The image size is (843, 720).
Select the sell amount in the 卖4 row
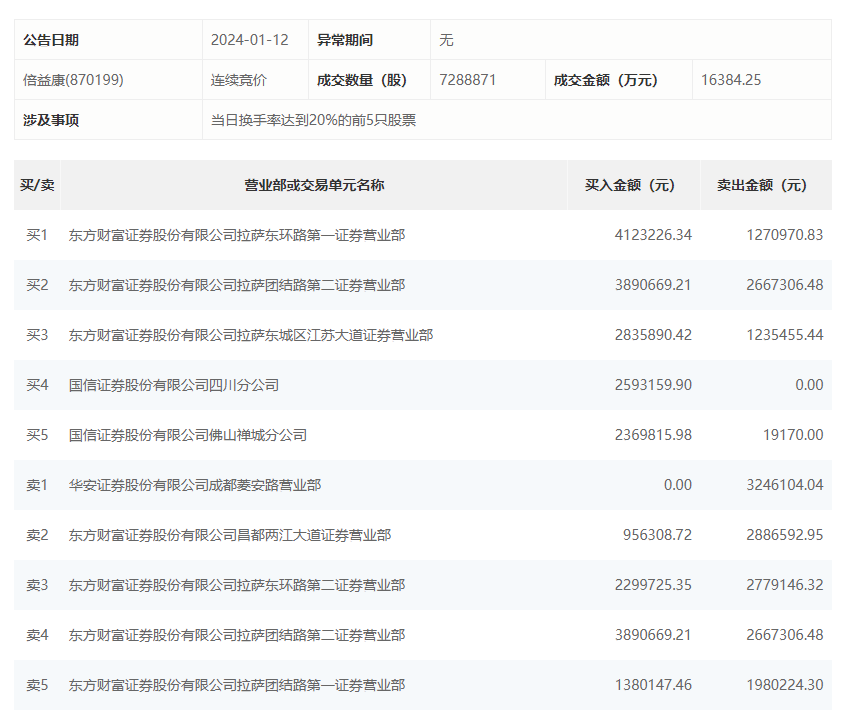coord(785,635)
